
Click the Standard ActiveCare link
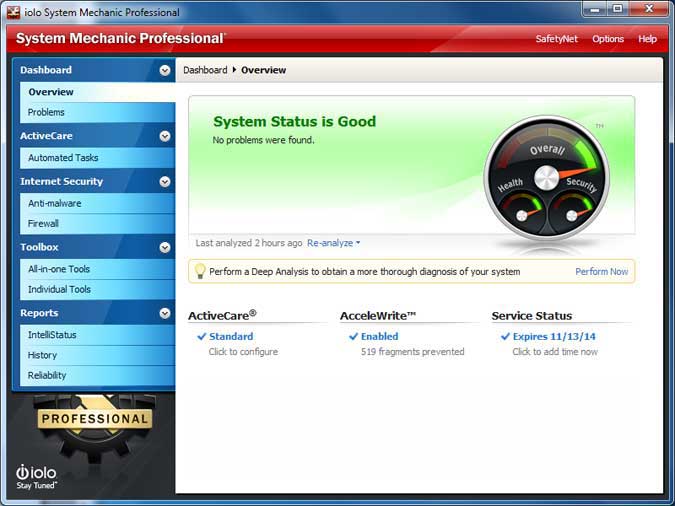click(231, 336)
